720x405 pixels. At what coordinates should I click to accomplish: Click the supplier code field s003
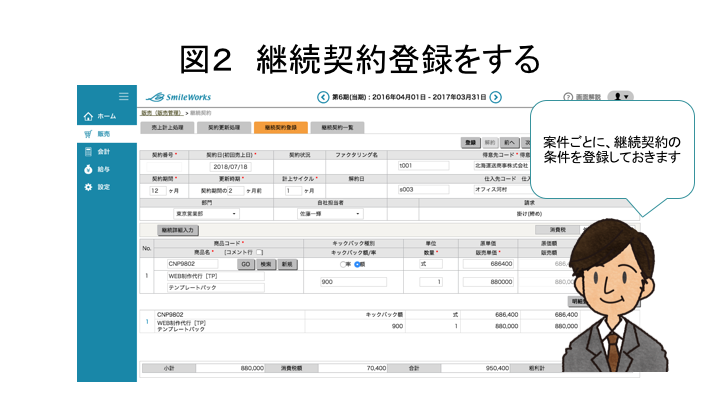pos(423,189)
